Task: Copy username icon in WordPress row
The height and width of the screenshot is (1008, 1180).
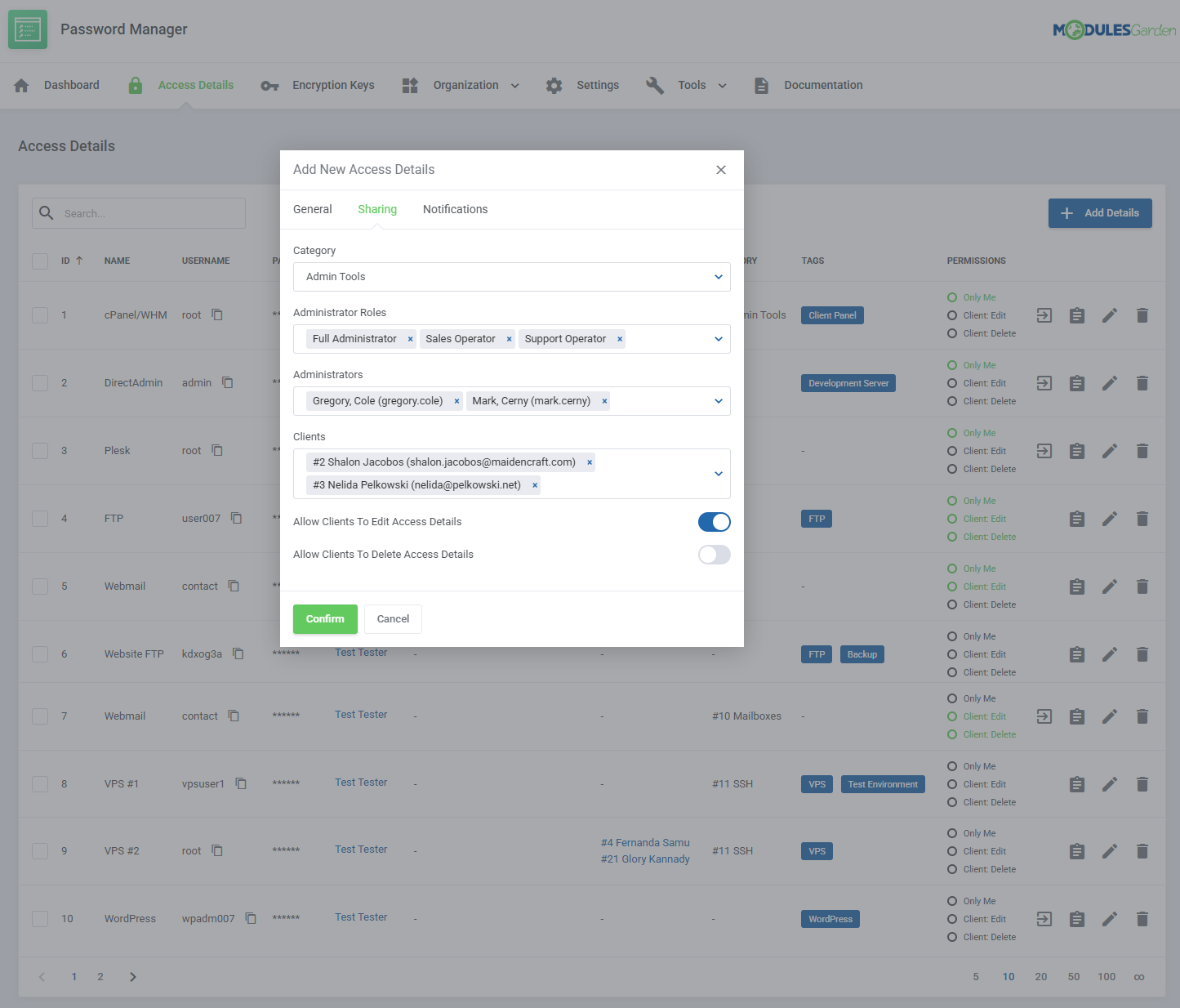Action: [x=251, y=918]
